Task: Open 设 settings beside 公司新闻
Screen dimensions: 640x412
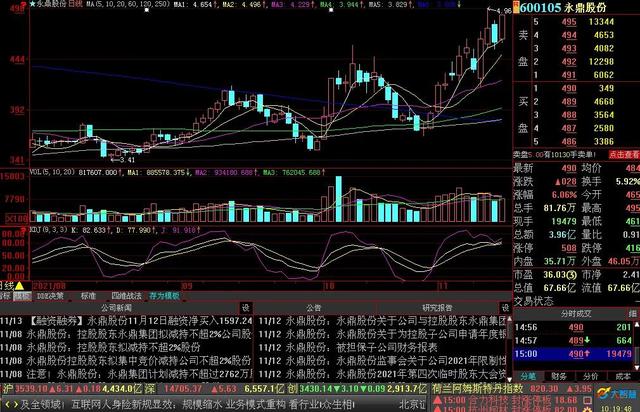Action: [x=246, y=307]
